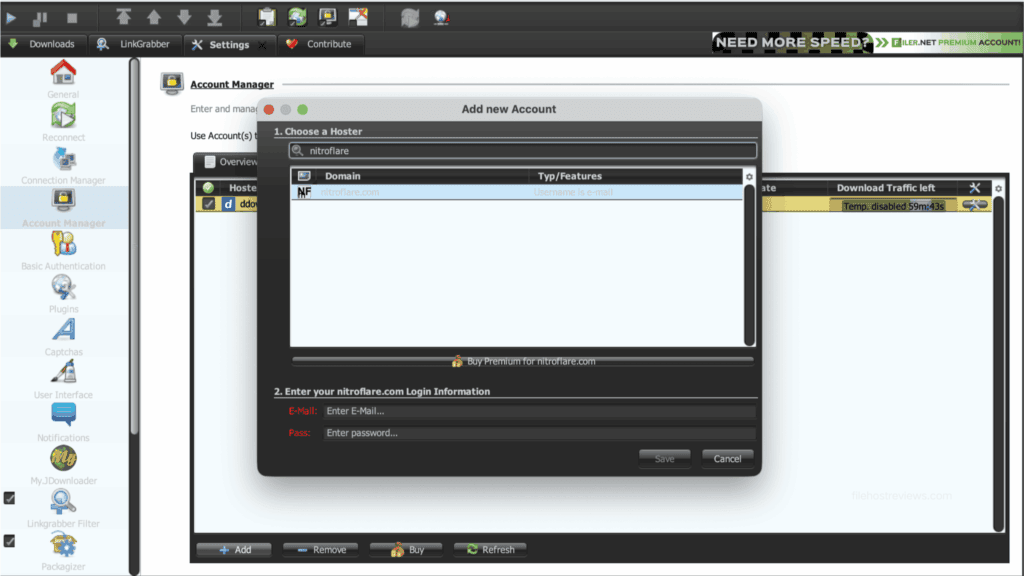Close the Add new Account dialog
This screenshot has width=1024, height=576.
pos(269,110)
